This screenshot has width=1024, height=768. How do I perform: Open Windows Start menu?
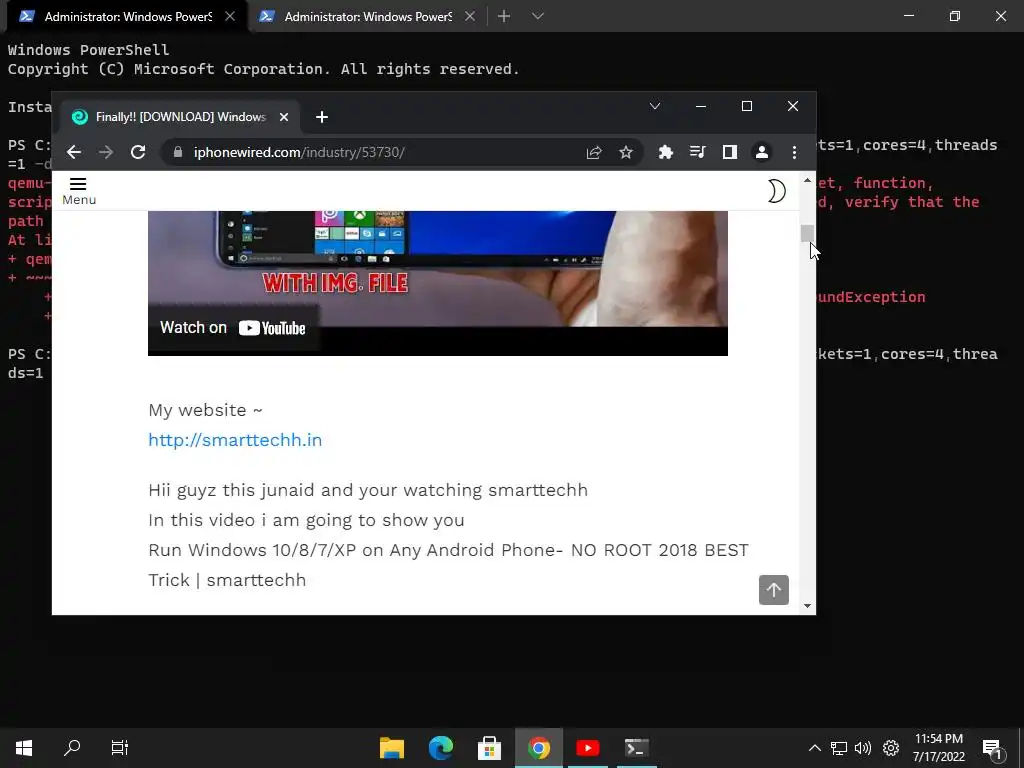24,748
